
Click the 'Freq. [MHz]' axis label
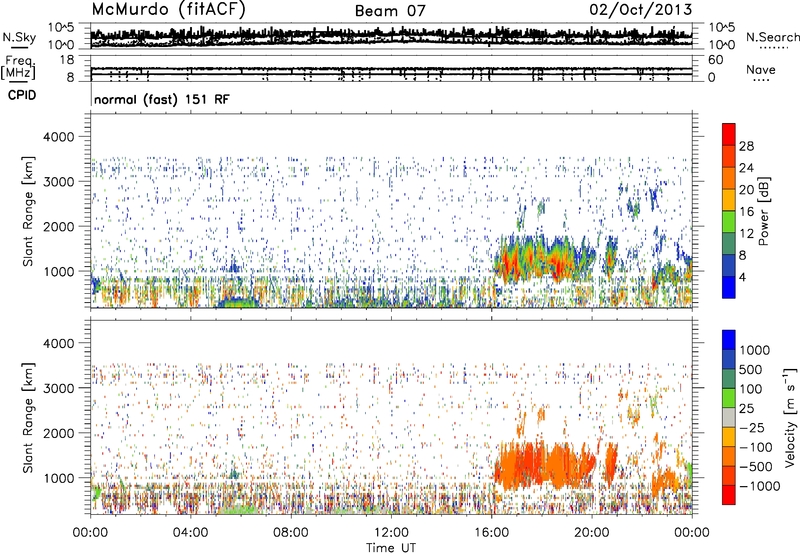[19, 68]
